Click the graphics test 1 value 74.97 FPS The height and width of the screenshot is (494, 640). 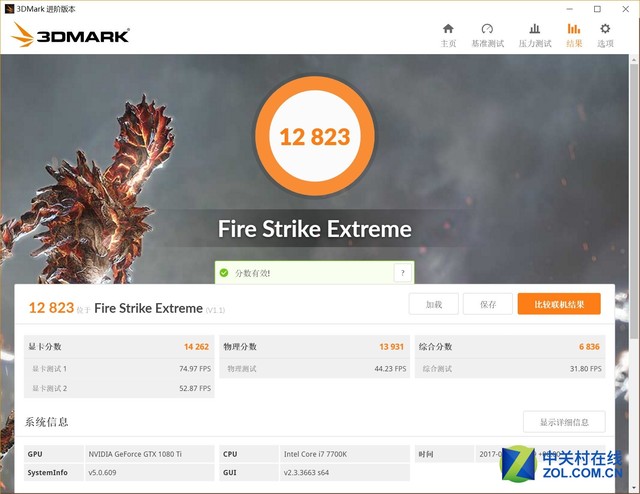(195, 369)
